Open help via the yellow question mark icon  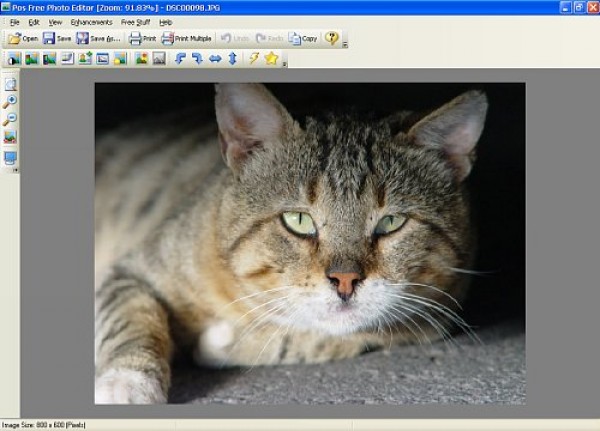click(x=332, y=38)
